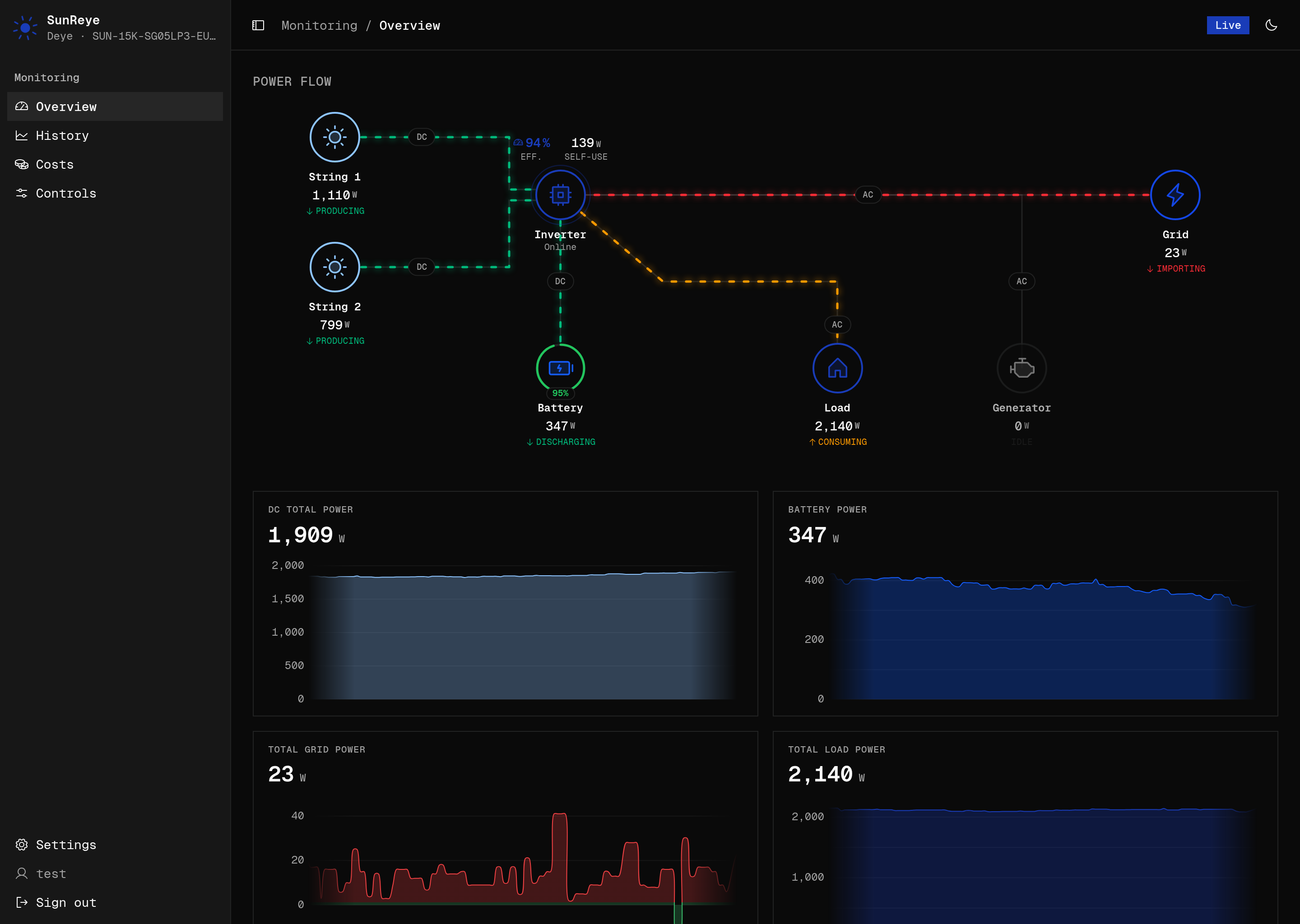Screen dimensions: 1300x924
Task: Click the DC label on String 2 line
Action: pyautogui.click(x=422, y=267)
